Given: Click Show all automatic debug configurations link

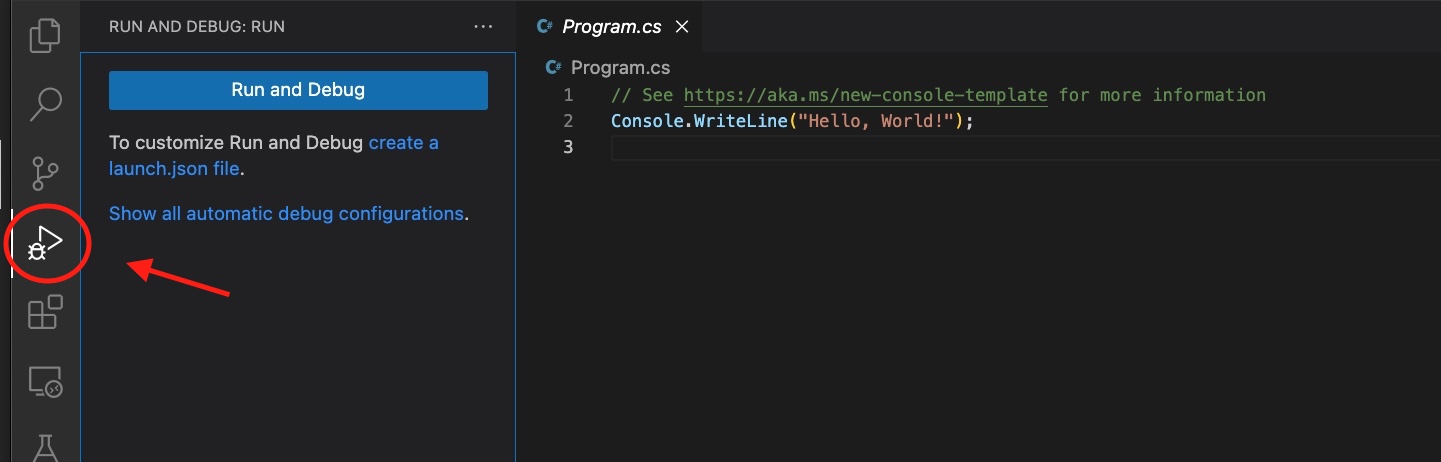Looking at the screenshot, I should point(286,213).
